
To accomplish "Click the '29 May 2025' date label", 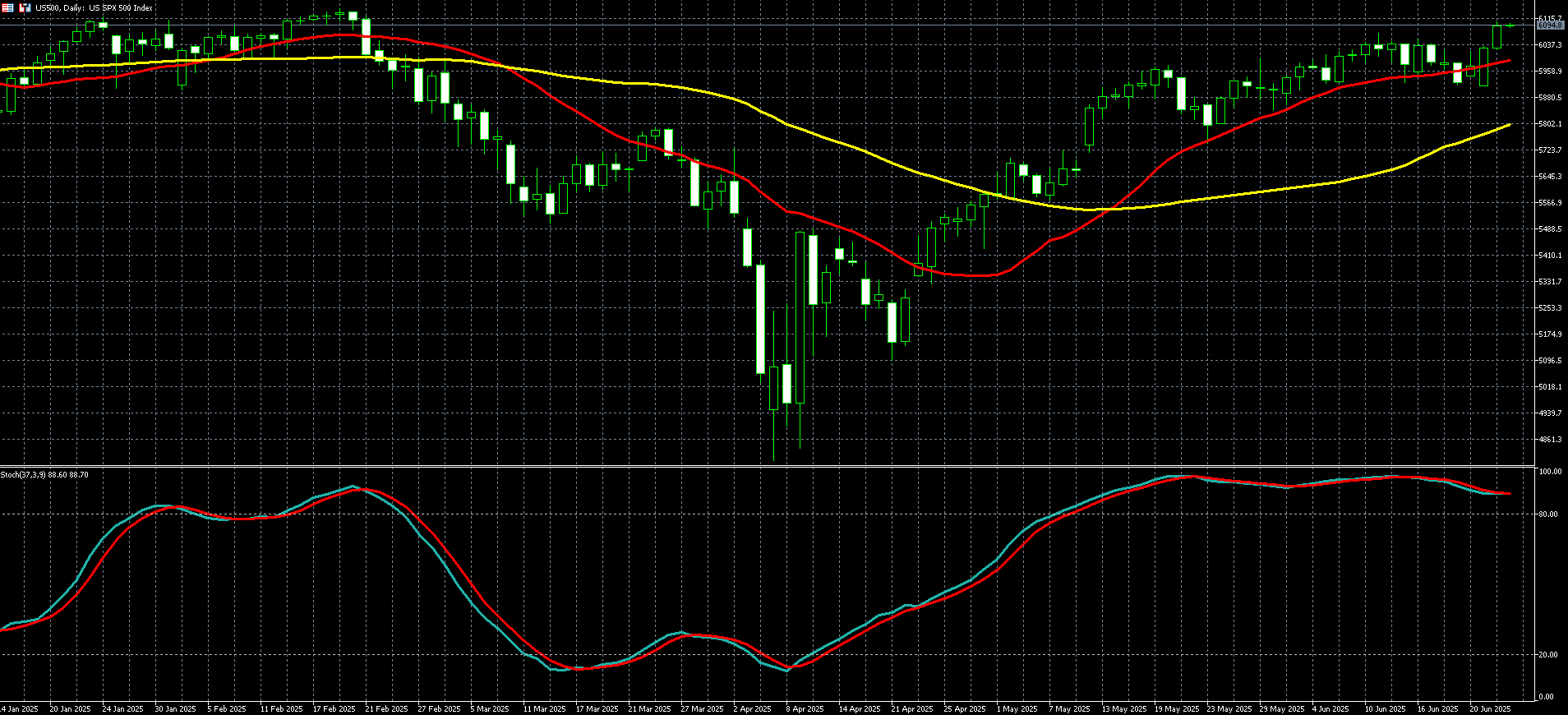I will coord(1281,708).
